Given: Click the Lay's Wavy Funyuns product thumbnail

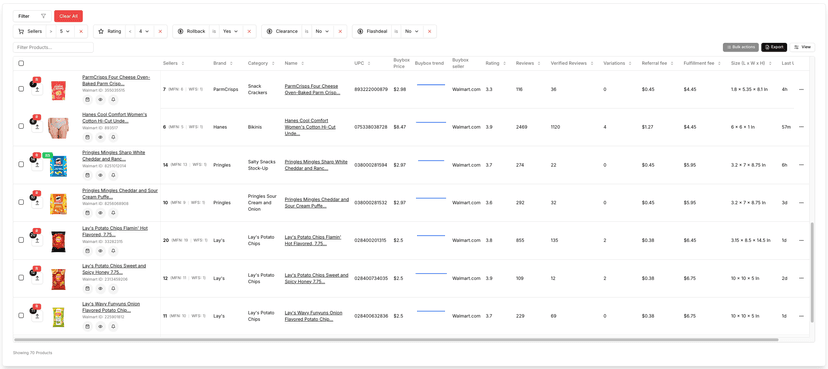Looking at the screenshot, I should [58, 317].
